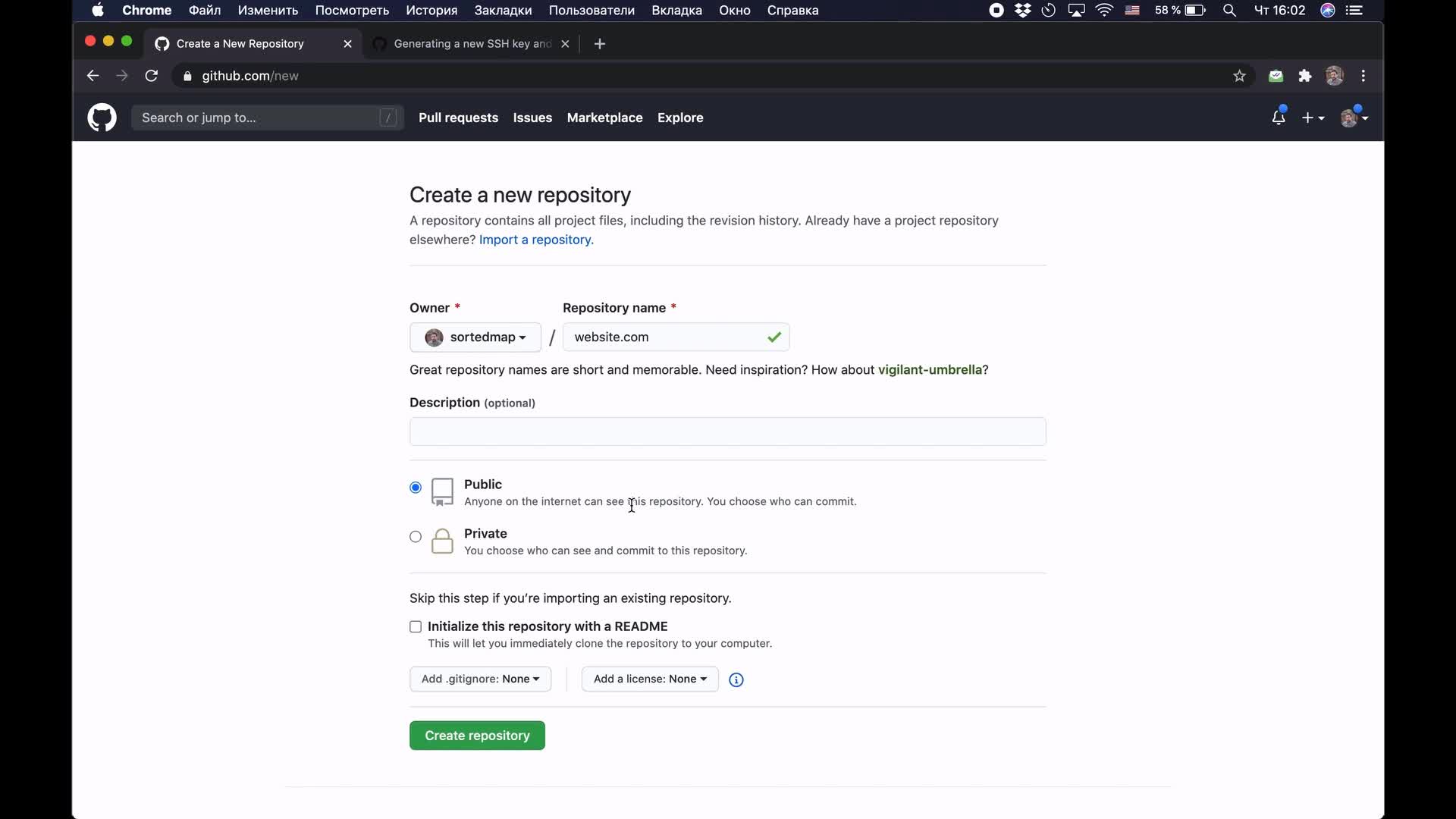Click the Description input field

coord(728,431)
